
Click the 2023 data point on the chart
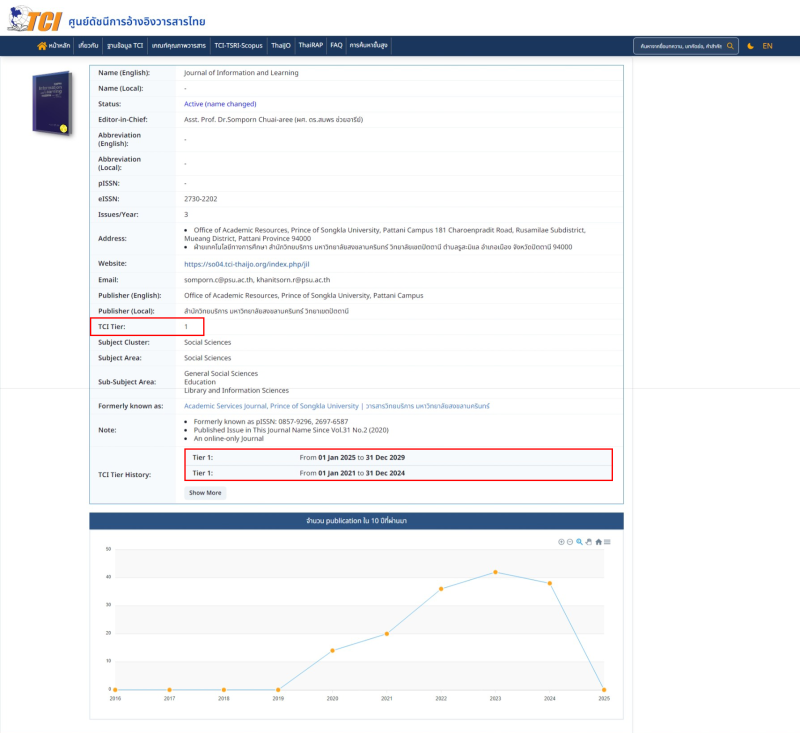495,572
